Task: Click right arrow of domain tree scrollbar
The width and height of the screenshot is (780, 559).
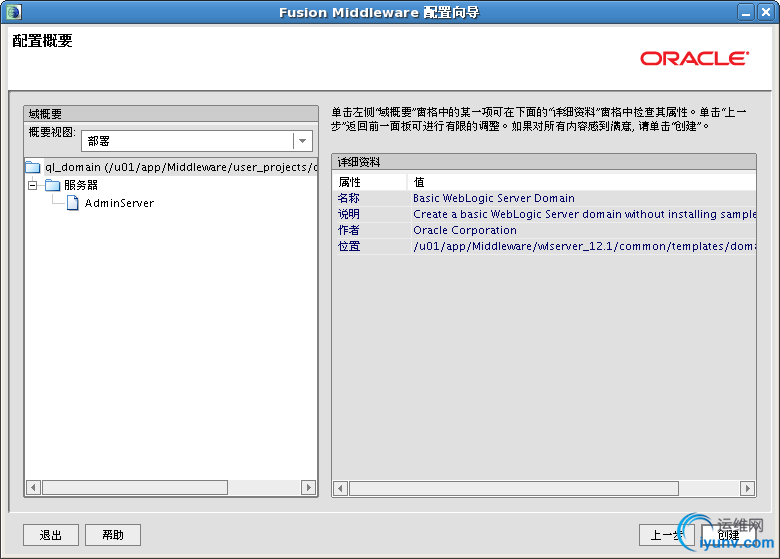Action: click(x=308, y=487)
